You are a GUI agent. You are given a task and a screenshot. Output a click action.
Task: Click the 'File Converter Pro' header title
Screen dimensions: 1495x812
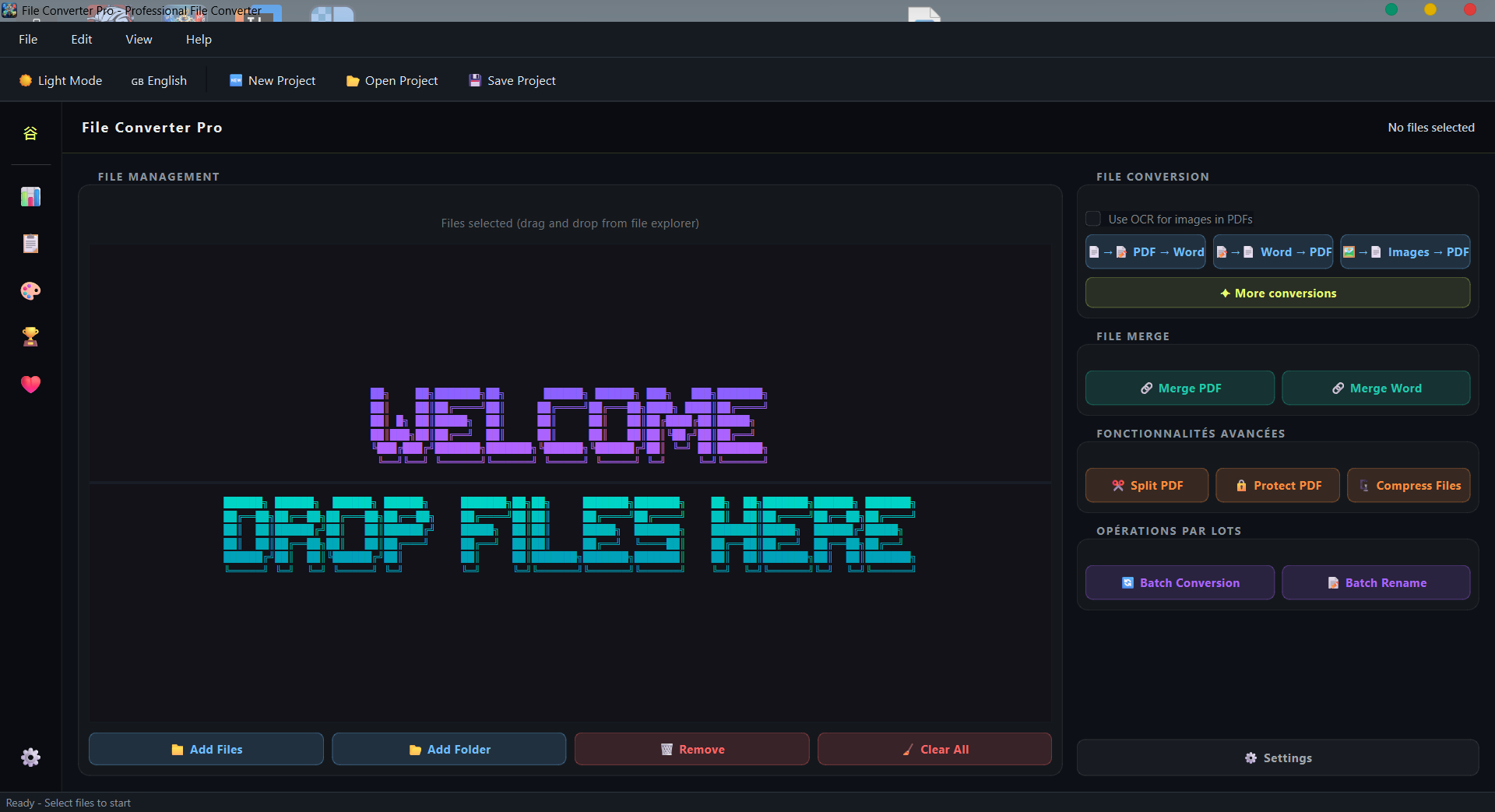click(x=152, y=127)
